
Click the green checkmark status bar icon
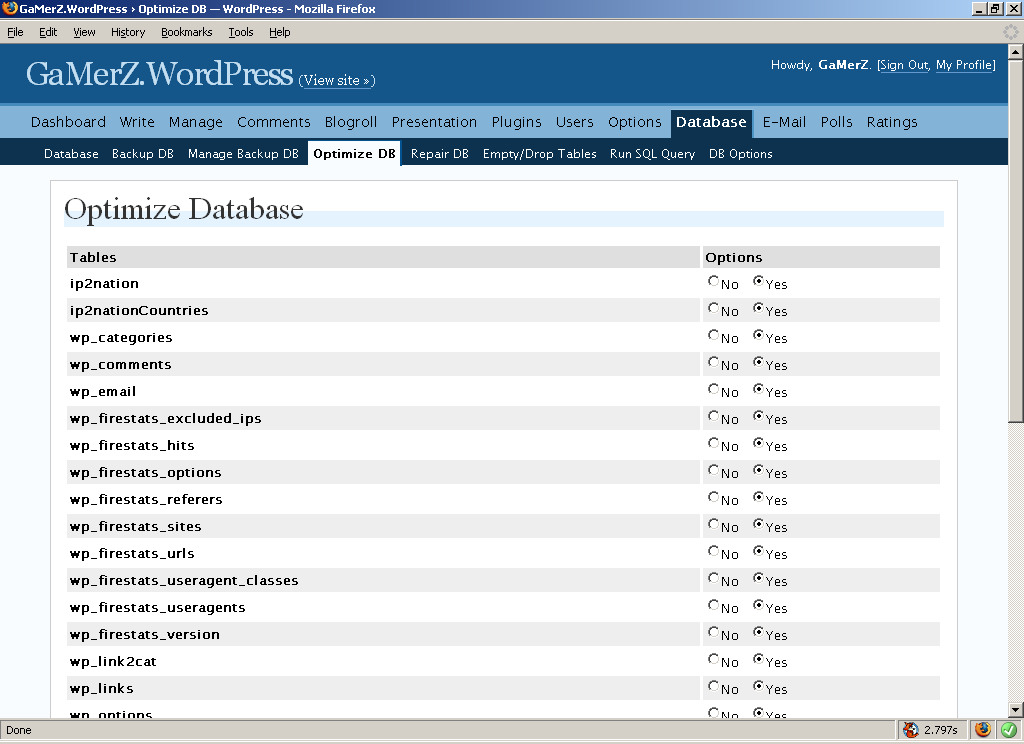point(1009,729)
